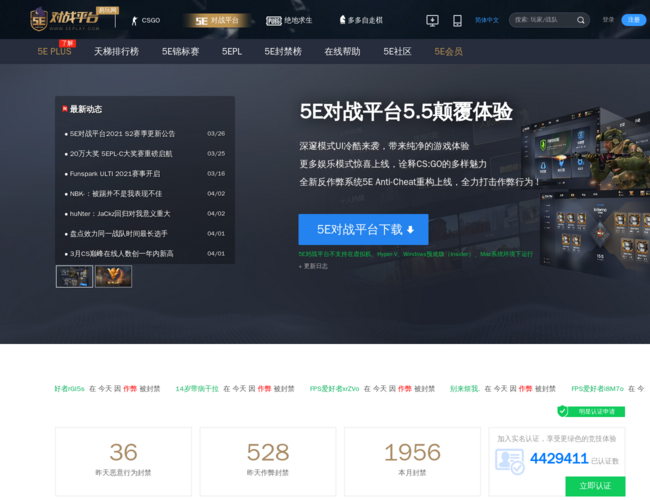Select the second gold trophy thumbnail

coord(114,277)
